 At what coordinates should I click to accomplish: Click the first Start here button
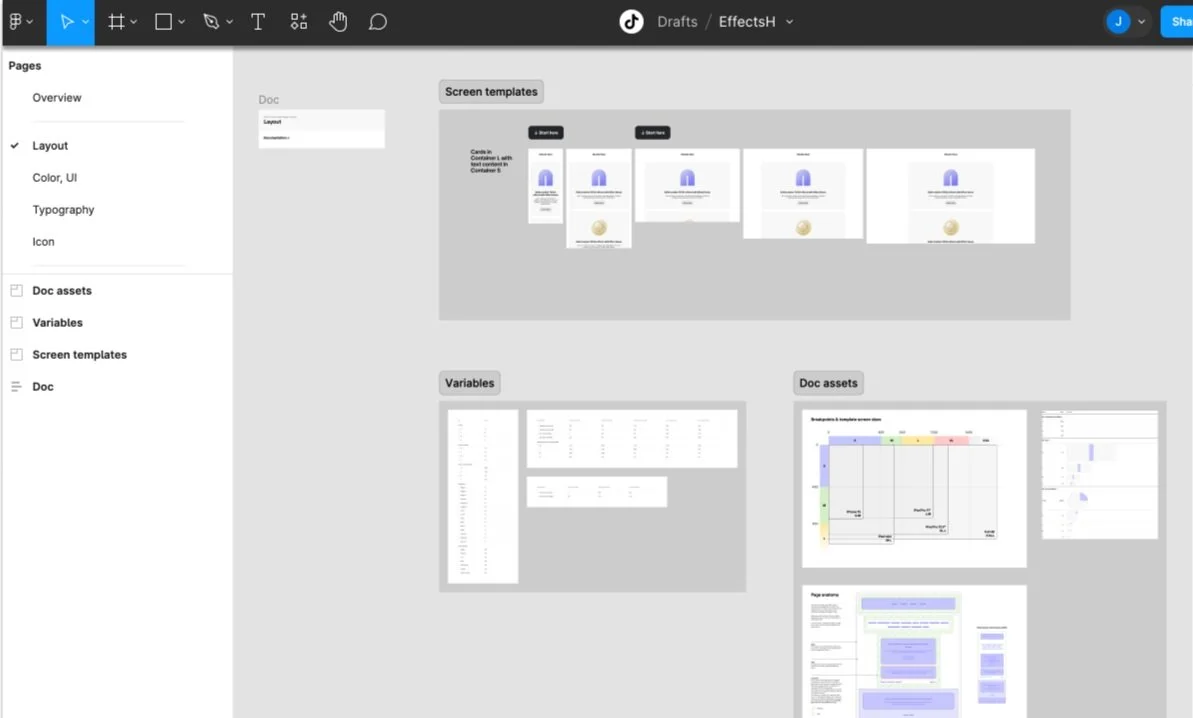(x=546, y=132)
